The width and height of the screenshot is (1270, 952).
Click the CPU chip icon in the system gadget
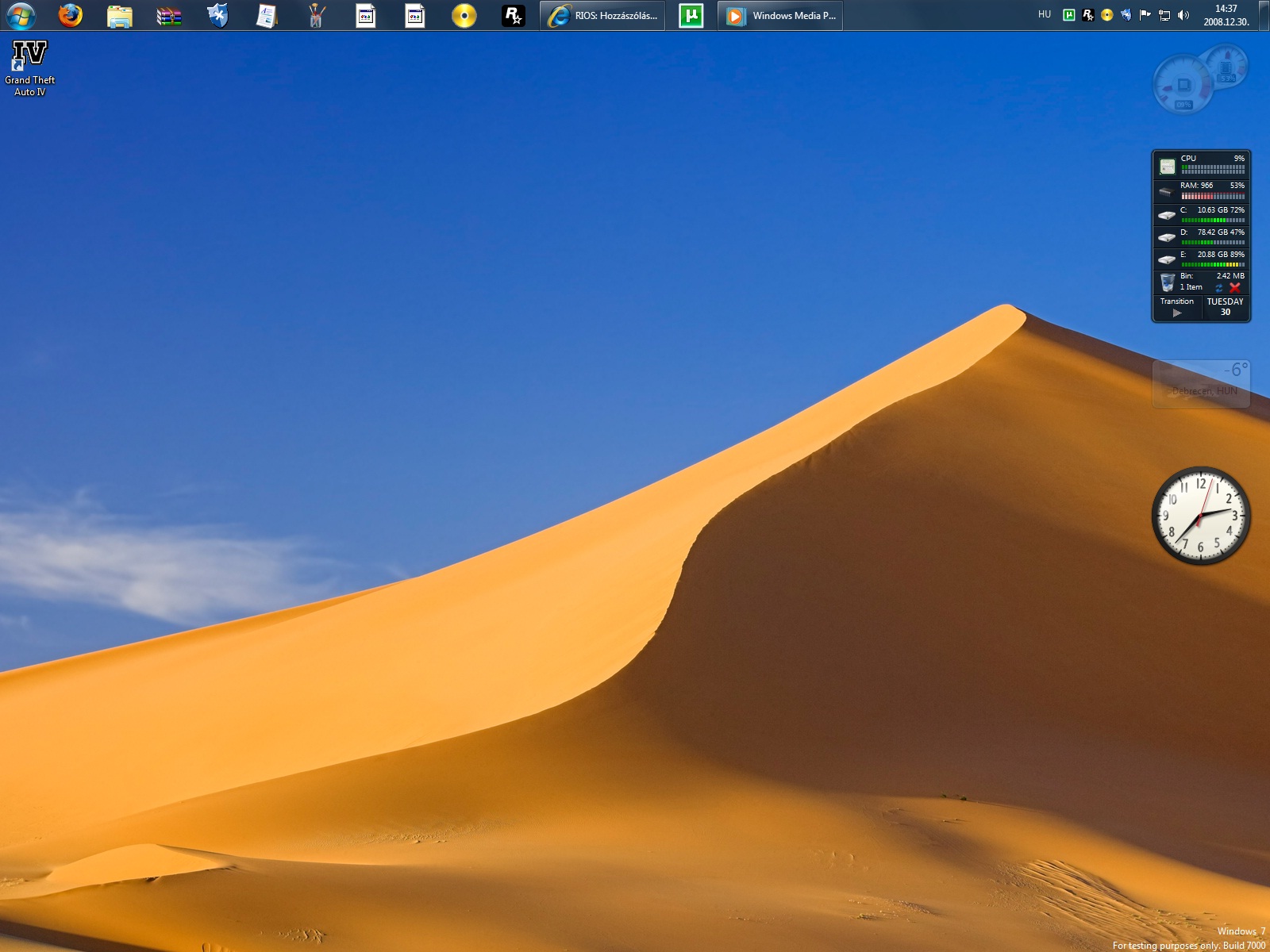1167,166
